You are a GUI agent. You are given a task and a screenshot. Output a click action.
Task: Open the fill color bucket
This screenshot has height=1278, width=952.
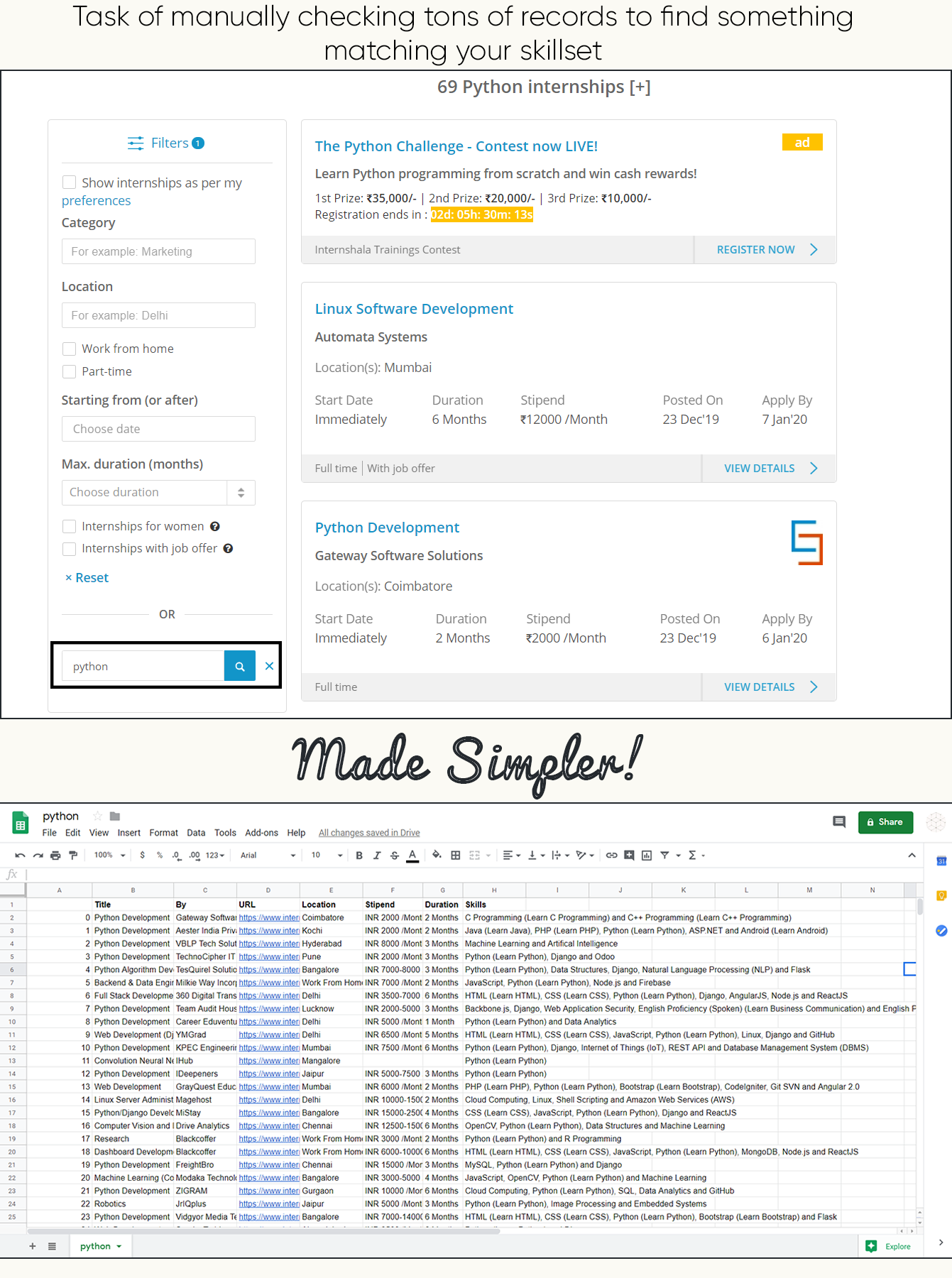point(437,856)
